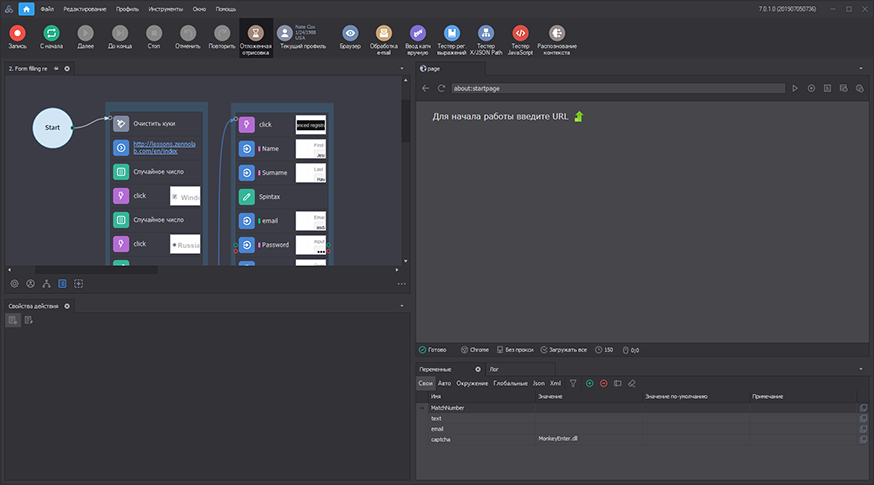The image size is (874, 485).
Task: Open the Инструменты menu
Action: click(166, 9)
